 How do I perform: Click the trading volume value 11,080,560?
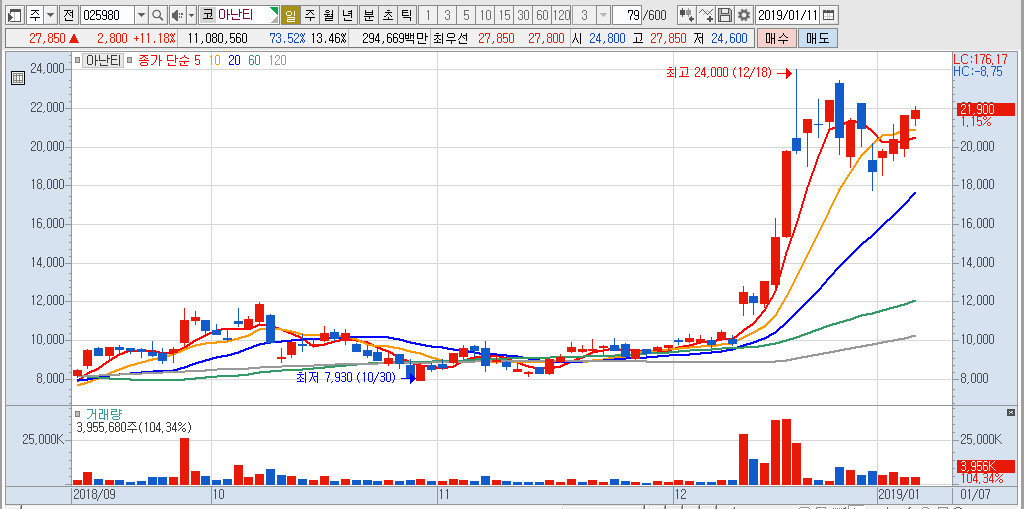click(x=217, y=39)
